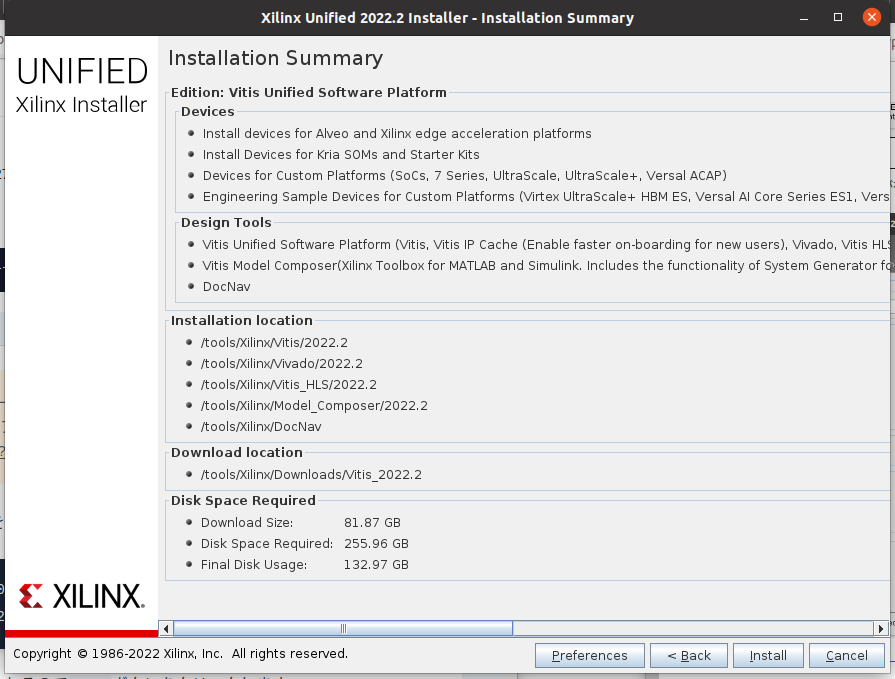Click the empty scrollbar track right of thumb
This screenshot has width=895, height=679.
tap(690, 629)
